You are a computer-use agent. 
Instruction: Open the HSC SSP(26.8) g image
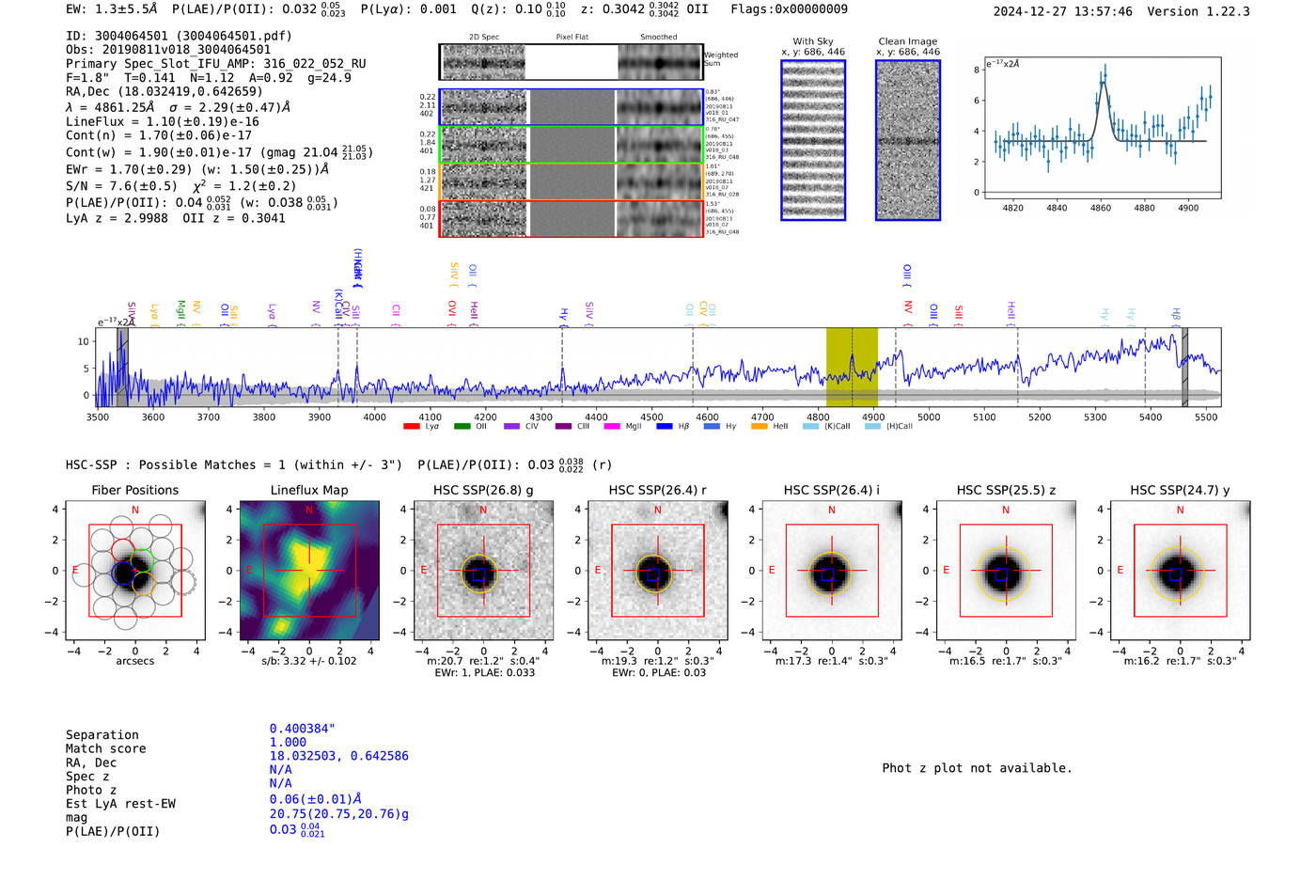point(484,571)
